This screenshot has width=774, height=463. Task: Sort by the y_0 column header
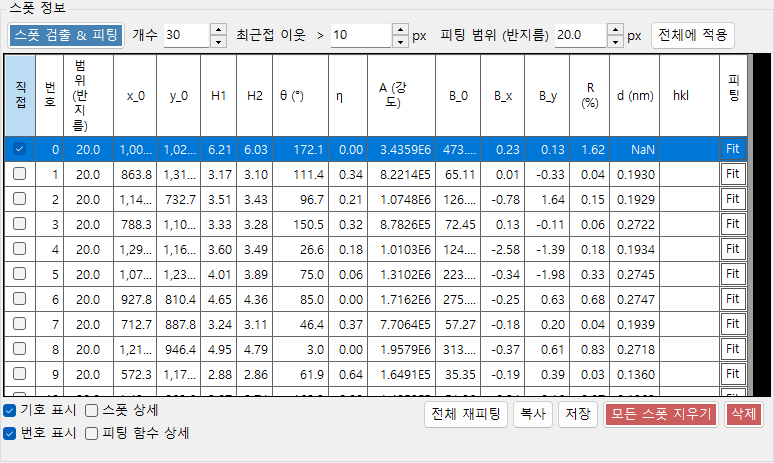pyautogui.click(x=179, y=95)
